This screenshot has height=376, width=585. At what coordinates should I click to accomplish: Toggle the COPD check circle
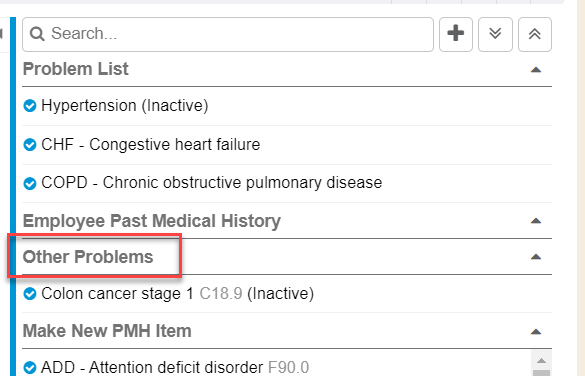point(30,183)
